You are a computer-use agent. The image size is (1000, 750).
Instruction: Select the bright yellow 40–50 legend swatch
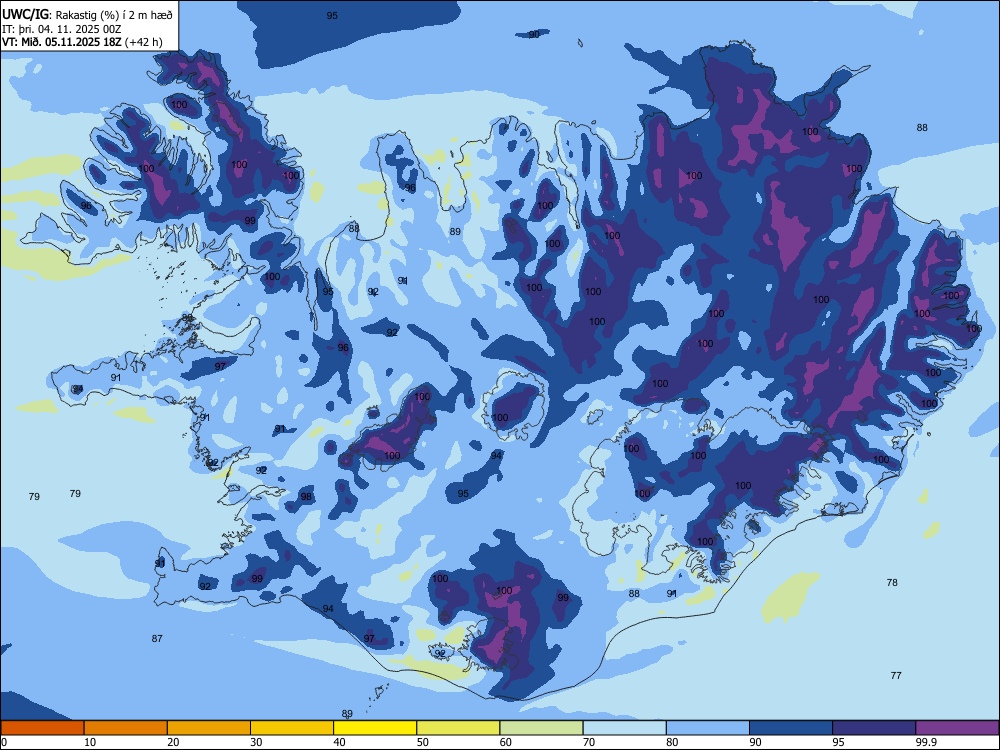375,728
